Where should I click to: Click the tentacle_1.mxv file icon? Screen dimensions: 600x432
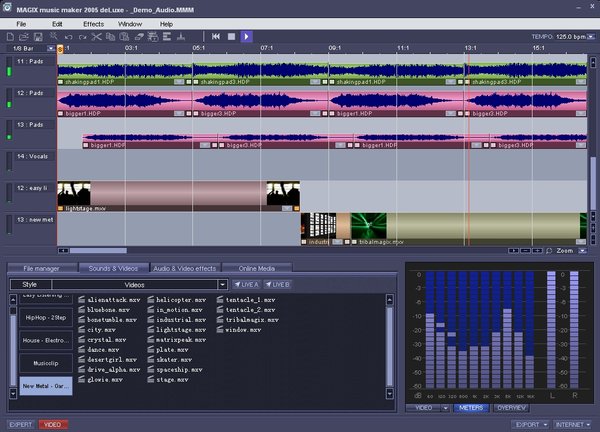pos(220,300)
